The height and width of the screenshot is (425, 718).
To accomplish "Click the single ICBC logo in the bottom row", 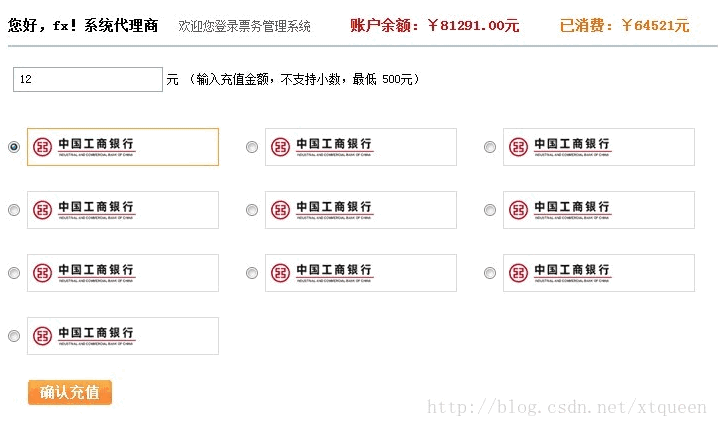I will click(122, 336).
